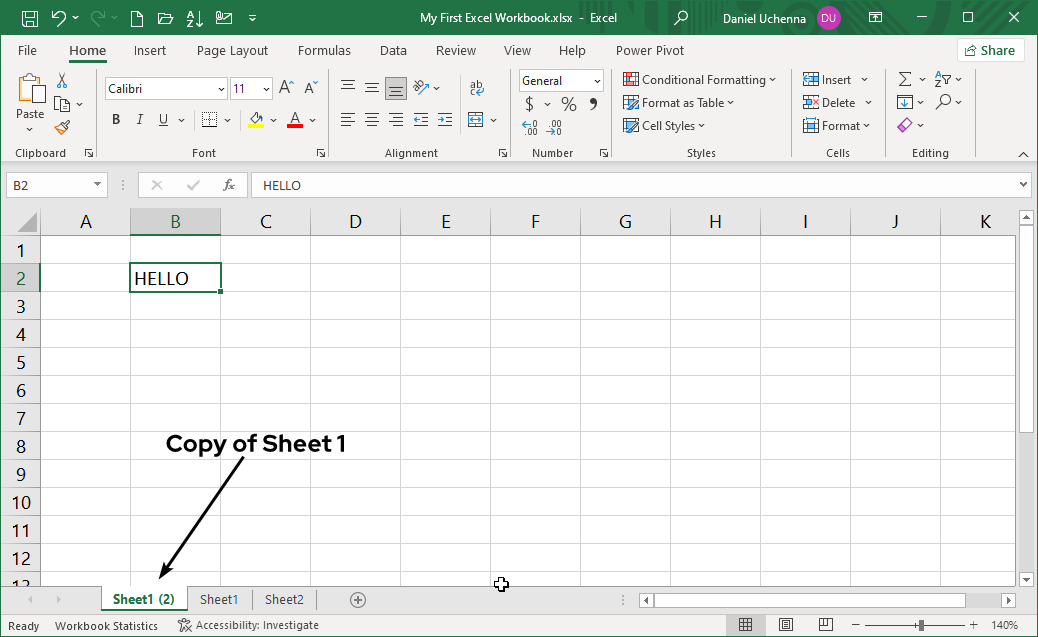Select the Sheet2 worksheet tab
This screenshot has height=637, width=1038.
coord(283,599)
